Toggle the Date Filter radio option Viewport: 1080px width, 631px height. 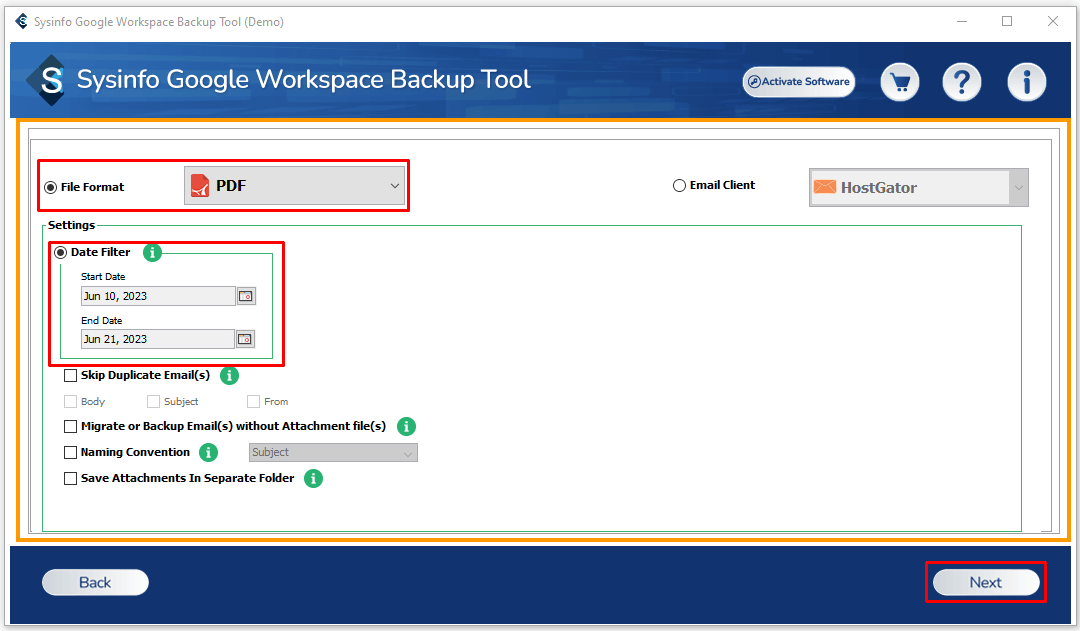(61, 252)
